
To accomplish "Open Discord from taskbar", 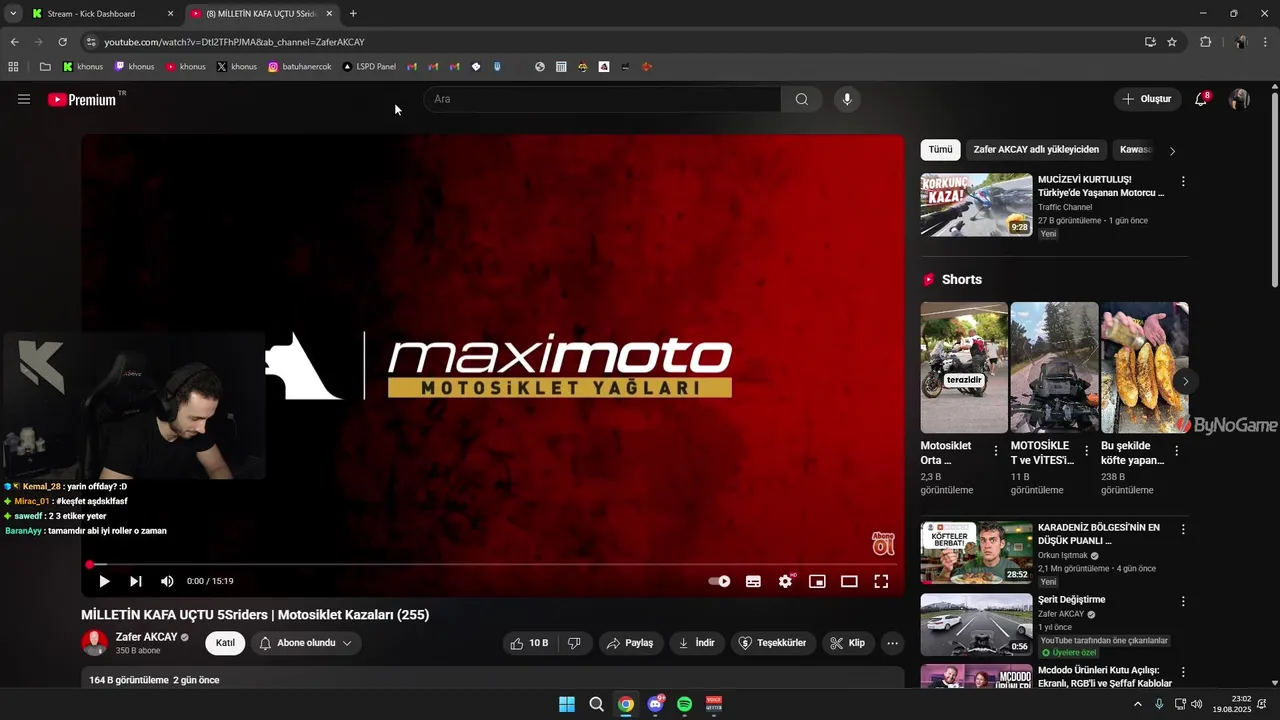I will [655, 704].
